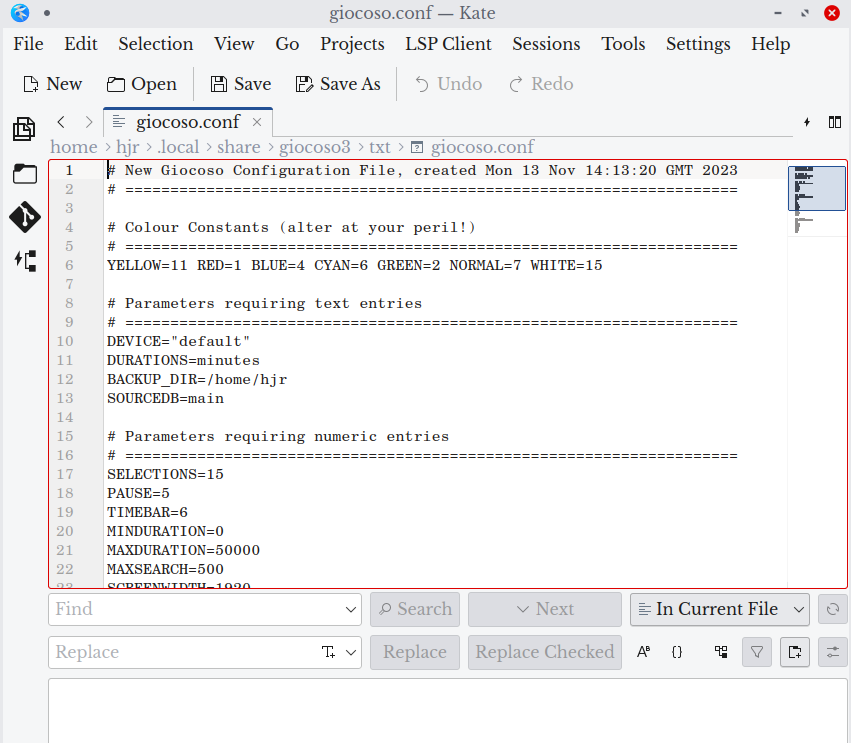Open the In Current File scope selector
The image size is (851, 743).
719,608
